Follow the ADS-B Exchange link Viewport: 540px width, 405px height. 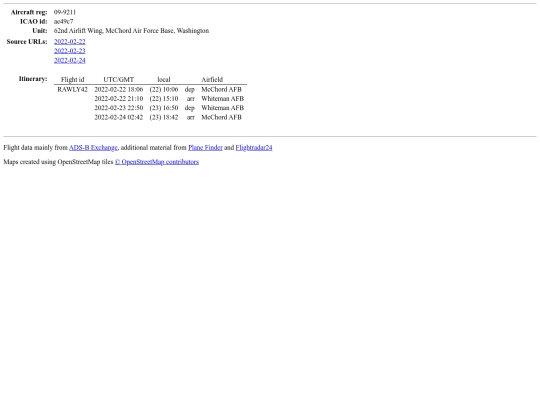click(x=93, y=148)
